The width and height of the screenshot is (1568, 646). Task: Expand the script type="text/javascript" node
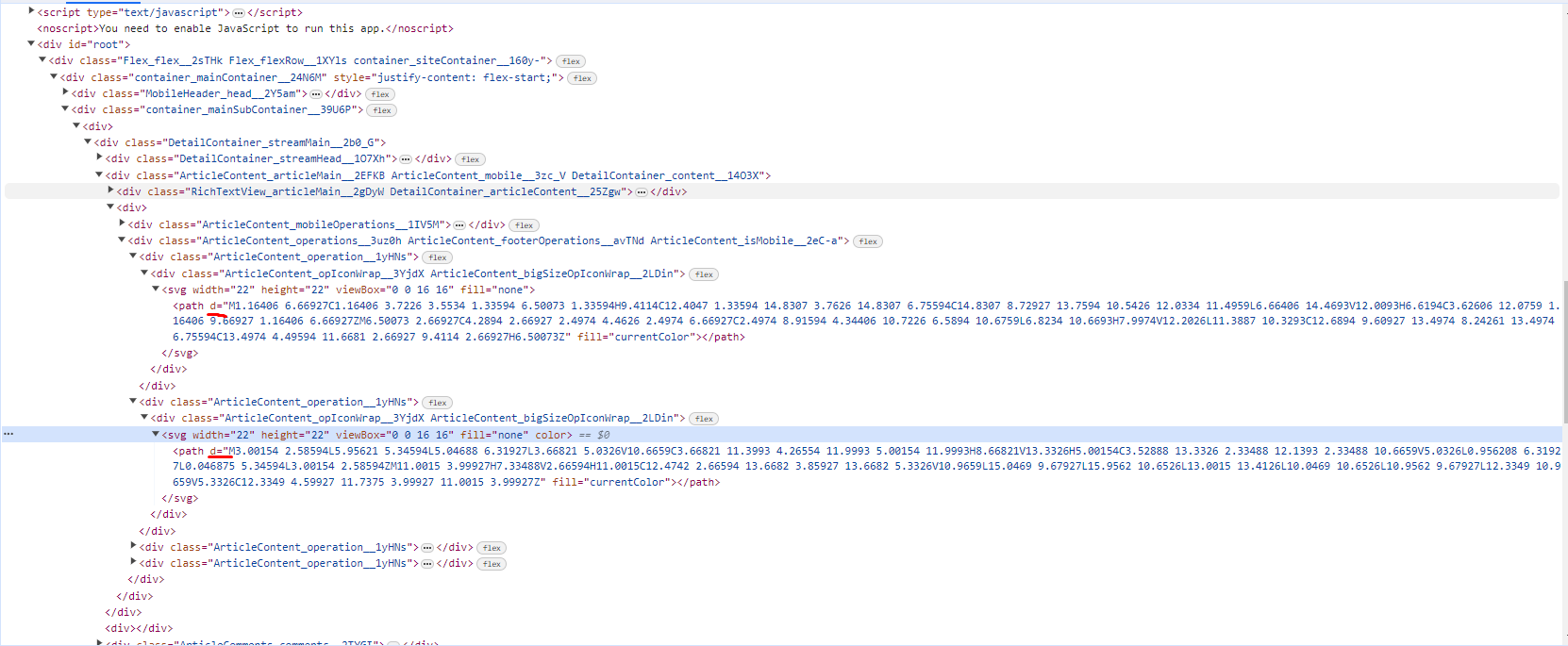[x=31, y=11]
